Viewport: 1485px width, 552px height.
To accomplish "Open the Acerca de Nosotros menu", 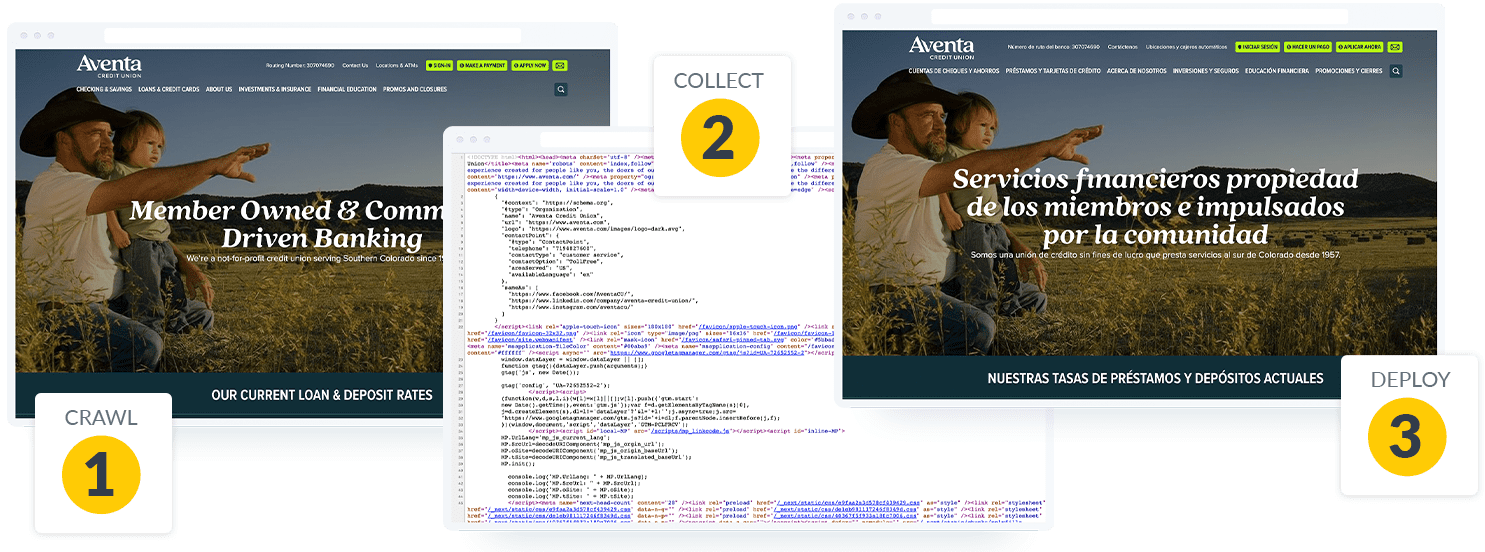I will coord(1136,71).
